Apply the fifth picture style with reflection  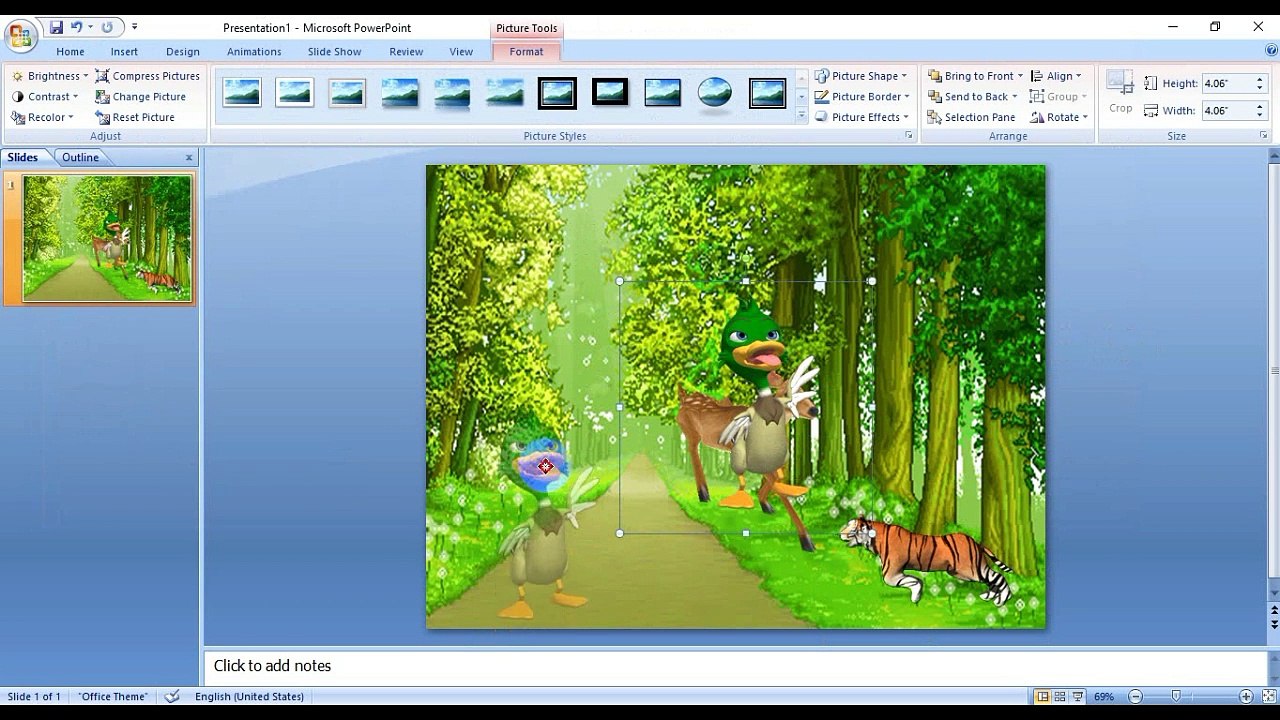coord(452,93)
